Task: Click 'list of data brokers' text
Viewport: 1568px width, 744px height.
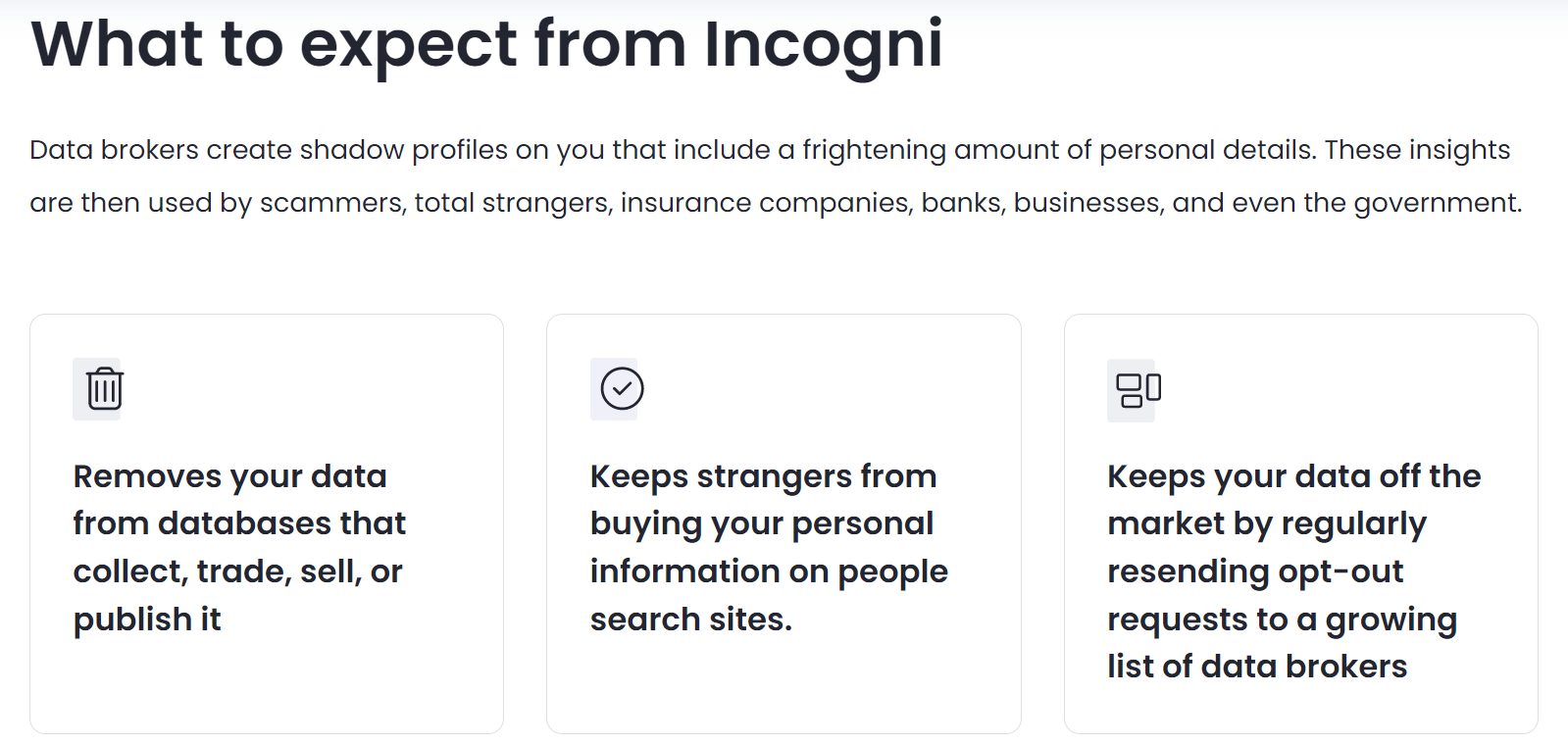Action: (x=1257, y=667)
